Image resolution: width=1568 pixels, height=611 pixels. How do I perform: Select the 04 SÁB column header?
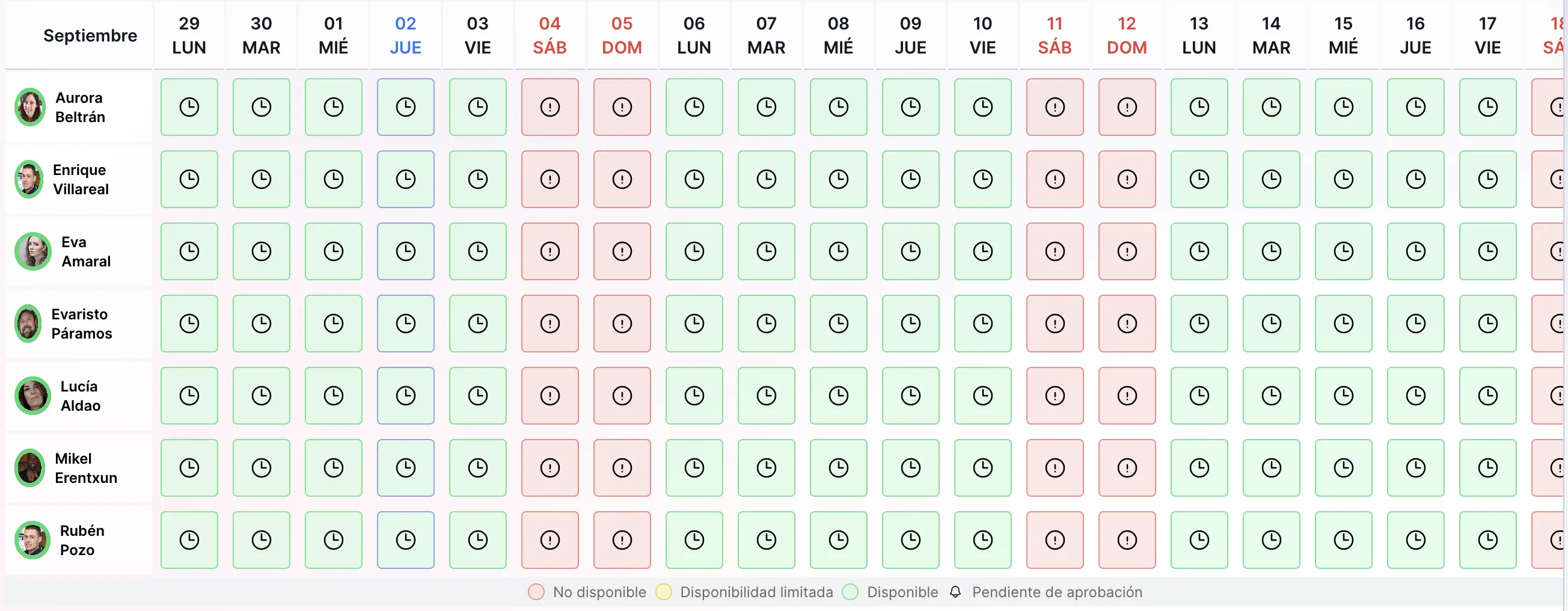550,35
